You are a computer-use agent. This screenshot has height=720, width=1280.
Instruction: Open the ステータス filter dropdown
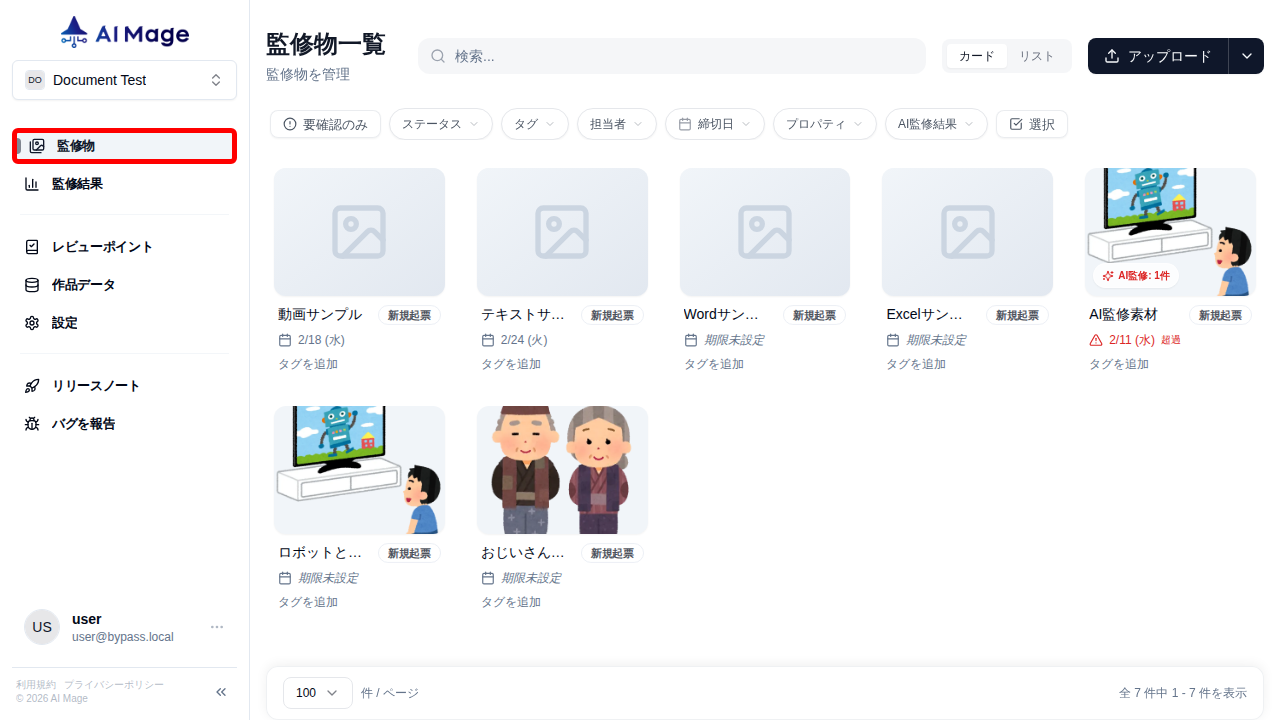(x=440, y=124)
